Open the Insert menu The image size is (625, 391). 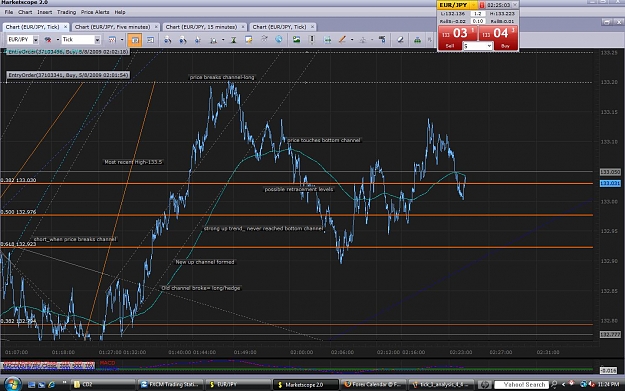45,12
